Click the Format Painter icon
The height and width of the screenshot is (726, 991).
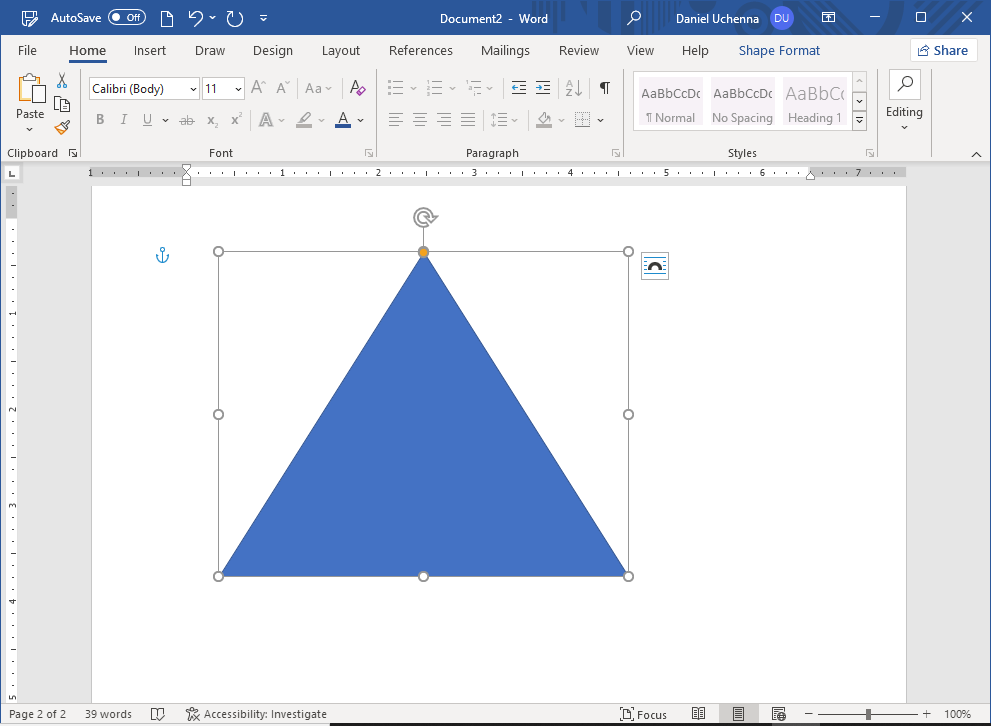click(61, 126)
